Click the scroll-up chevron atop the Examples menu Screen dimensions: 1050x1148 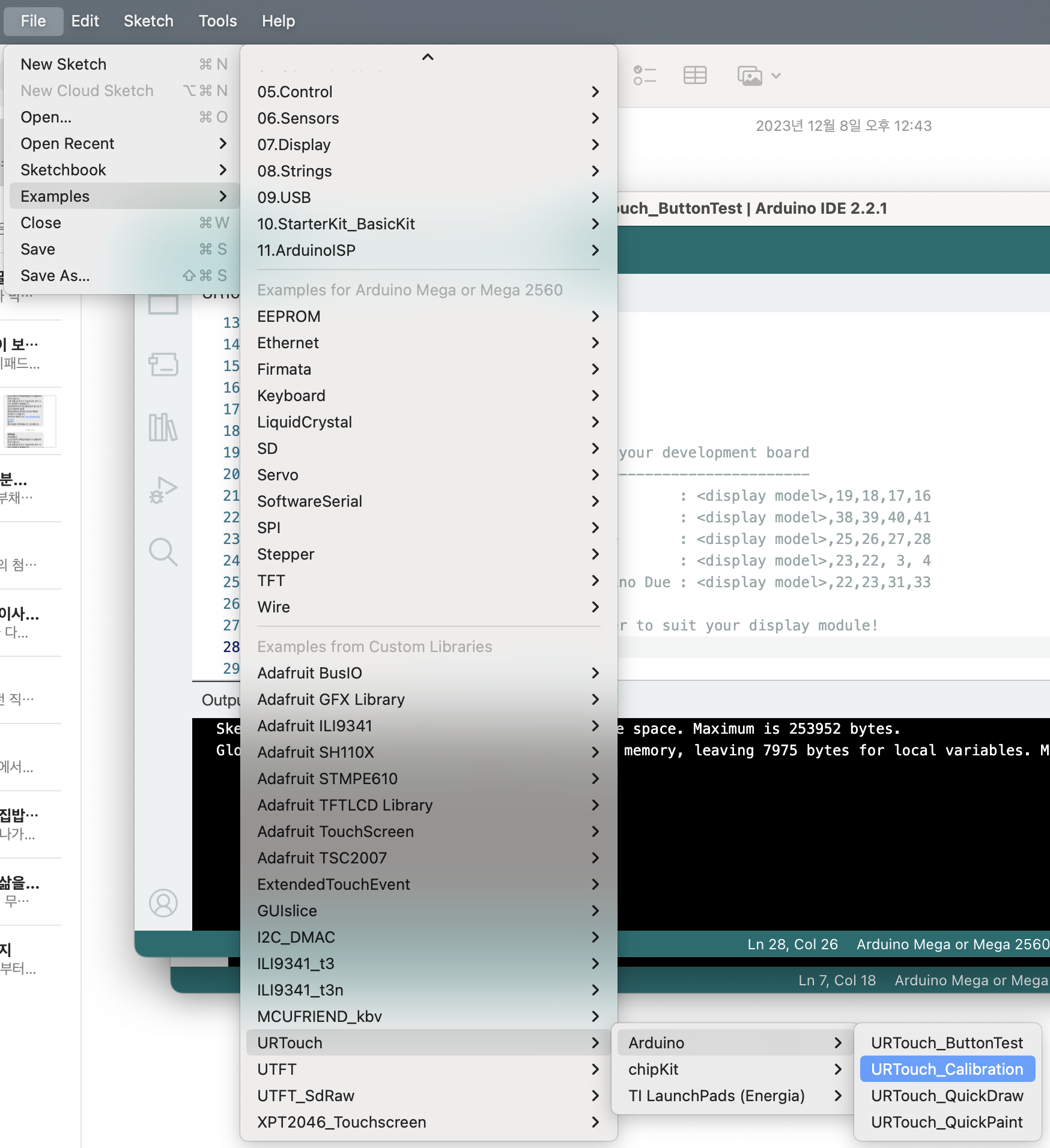(427, 57)
